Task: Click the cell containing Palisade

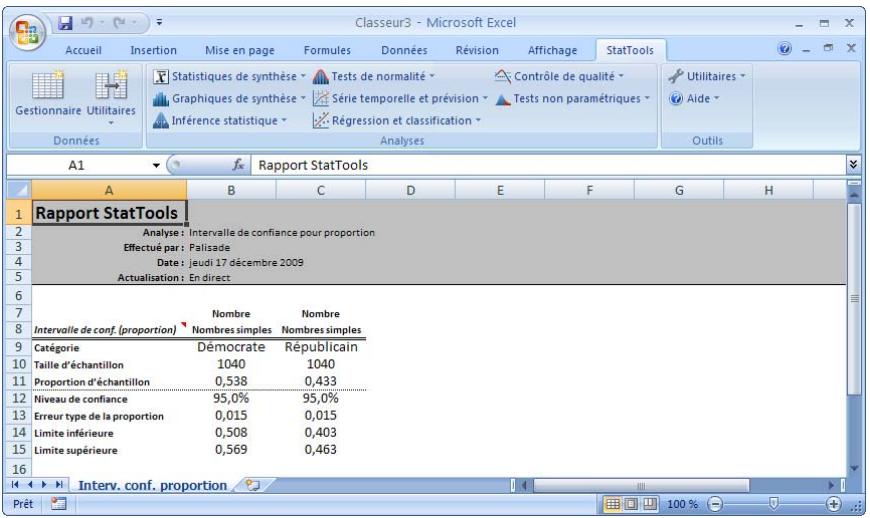Action: pyautogui.click(x=210, y=247)
